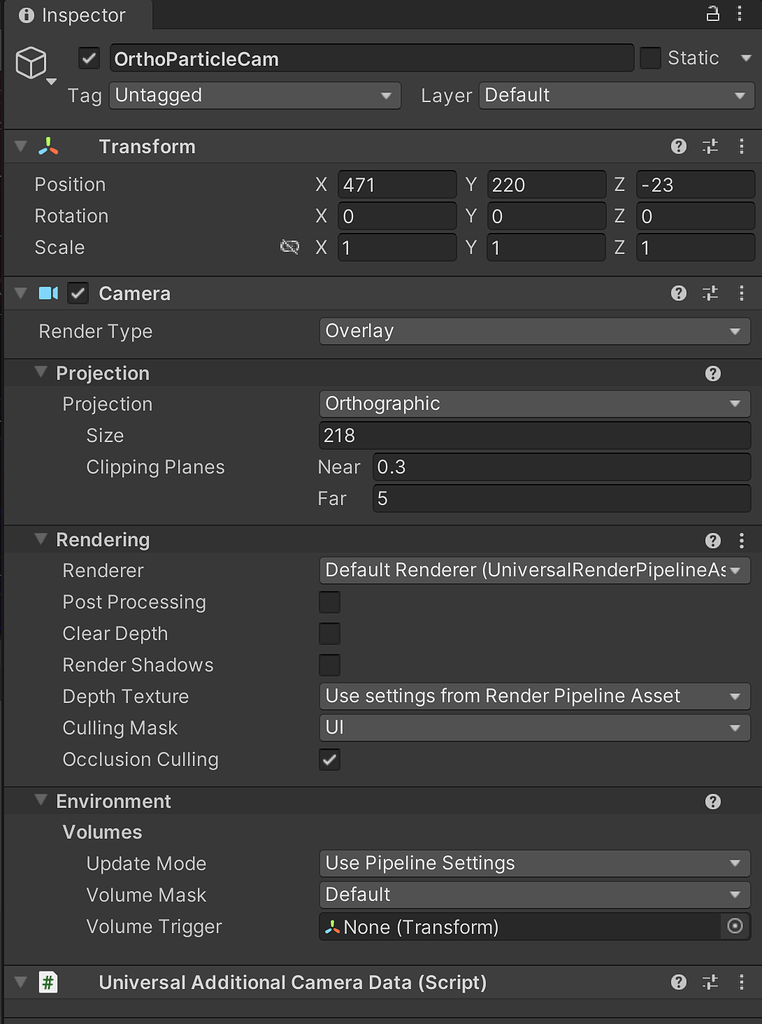This screenshot has width=762, height=1024.
Task: Click the Rendering section help icon
Action: [x=713, y=539]
